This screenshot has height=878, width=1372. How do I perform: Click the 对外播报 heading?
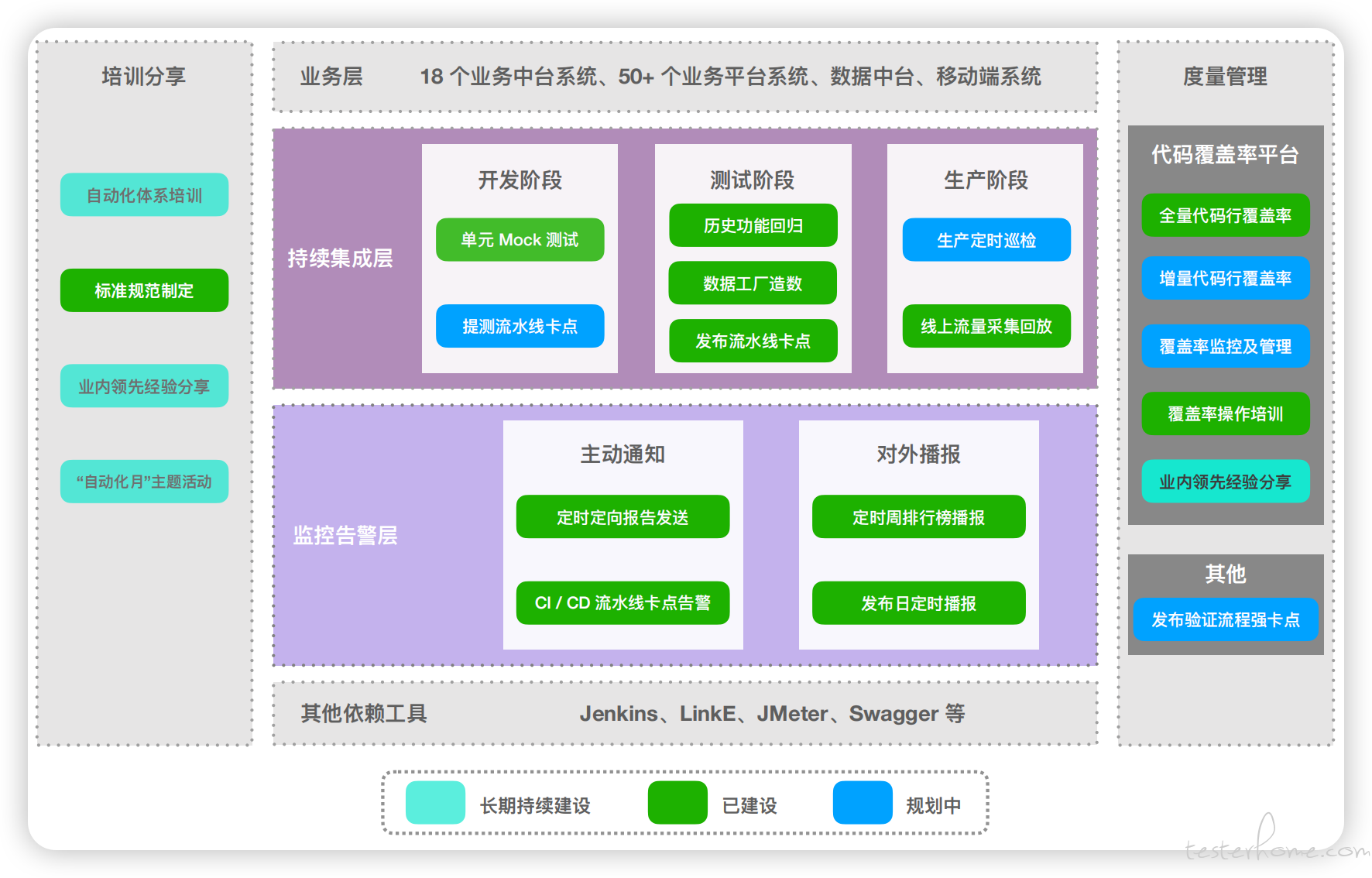click(918, 454)
